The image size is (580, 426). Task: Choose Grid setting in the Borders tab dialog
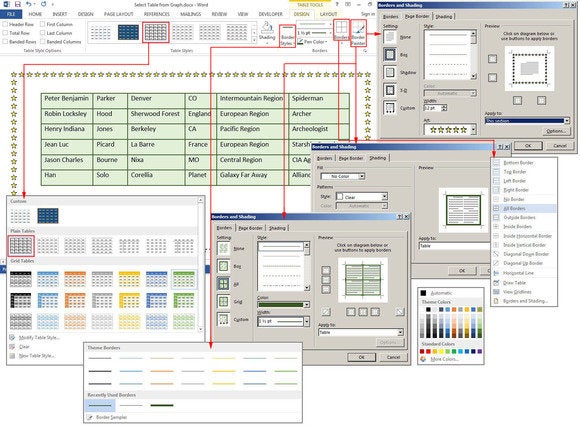(x=223, y=301)
